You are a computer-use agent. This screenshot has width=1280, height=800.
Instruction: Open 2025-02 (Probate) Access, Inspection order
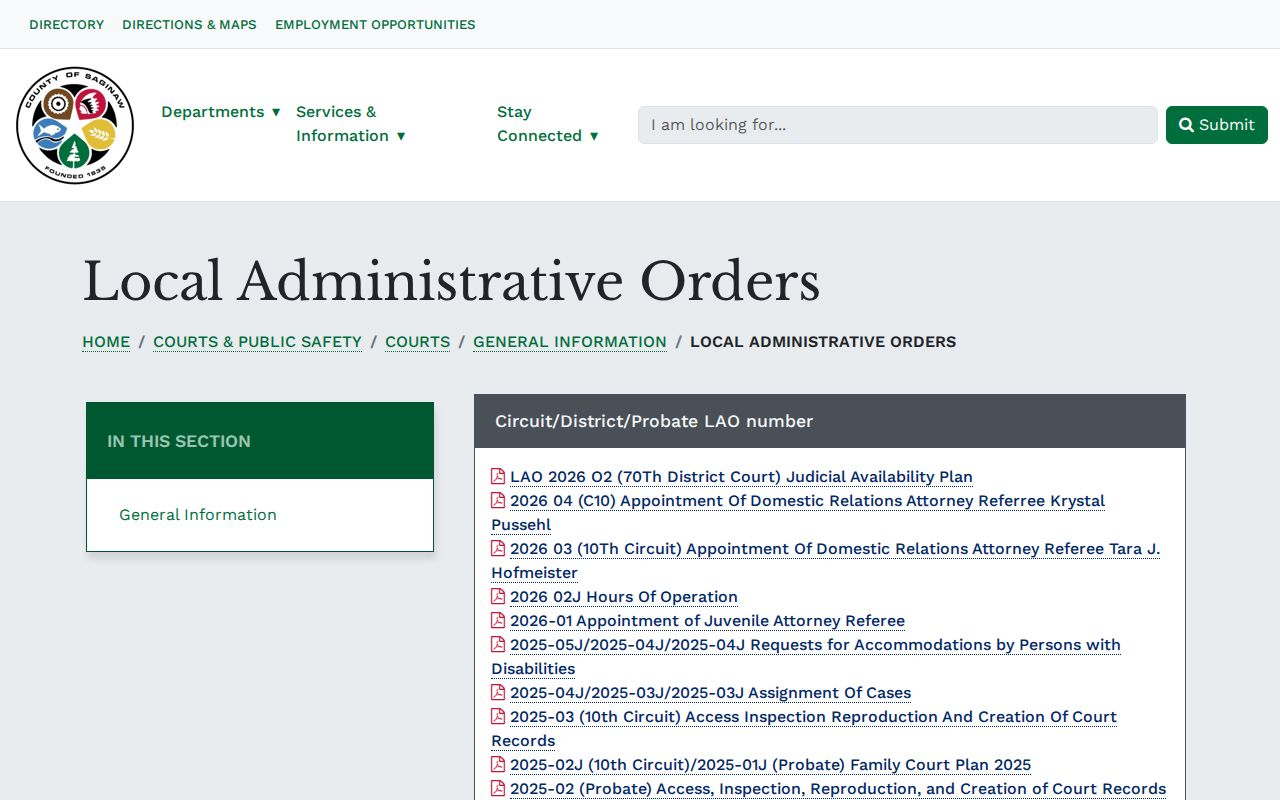point(838,789)
